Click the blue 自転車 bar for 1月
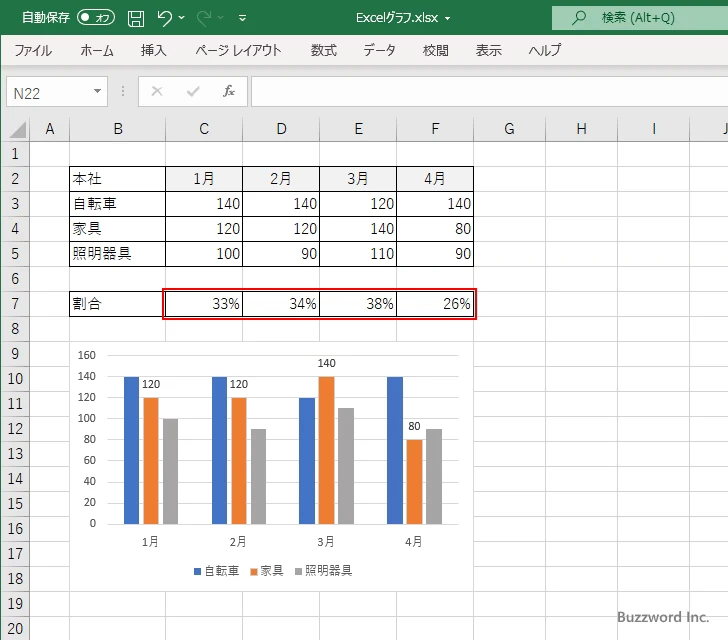 click(131, 451)
